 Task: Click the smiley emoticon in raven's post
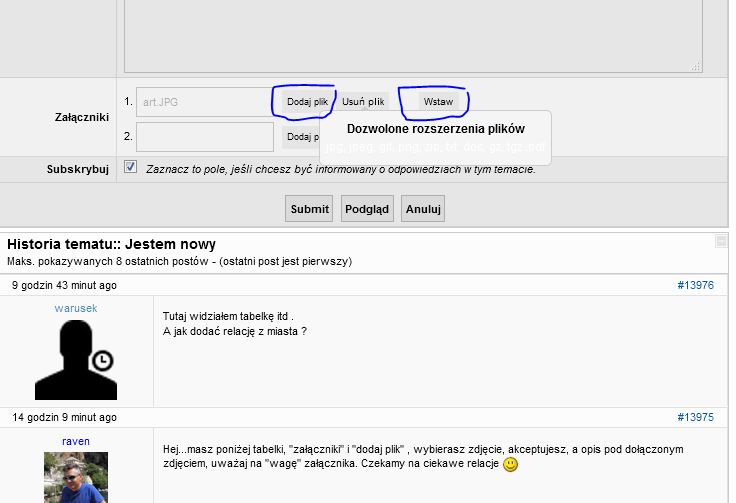pyautogui.click(x=510, y=464)
